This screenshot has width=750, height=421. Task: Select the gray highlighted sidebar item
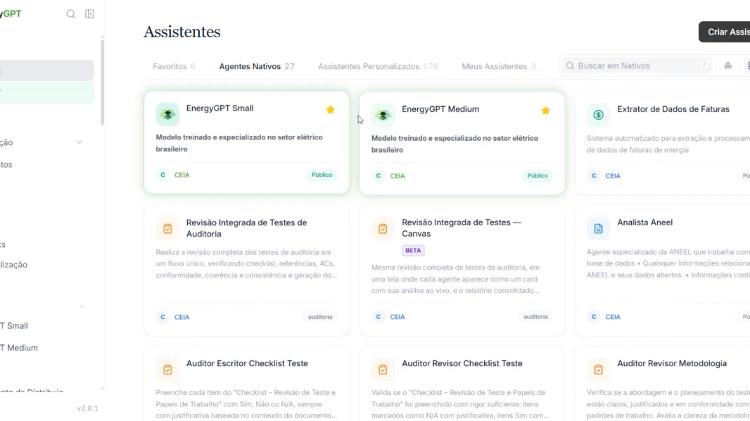click(47, 70)
